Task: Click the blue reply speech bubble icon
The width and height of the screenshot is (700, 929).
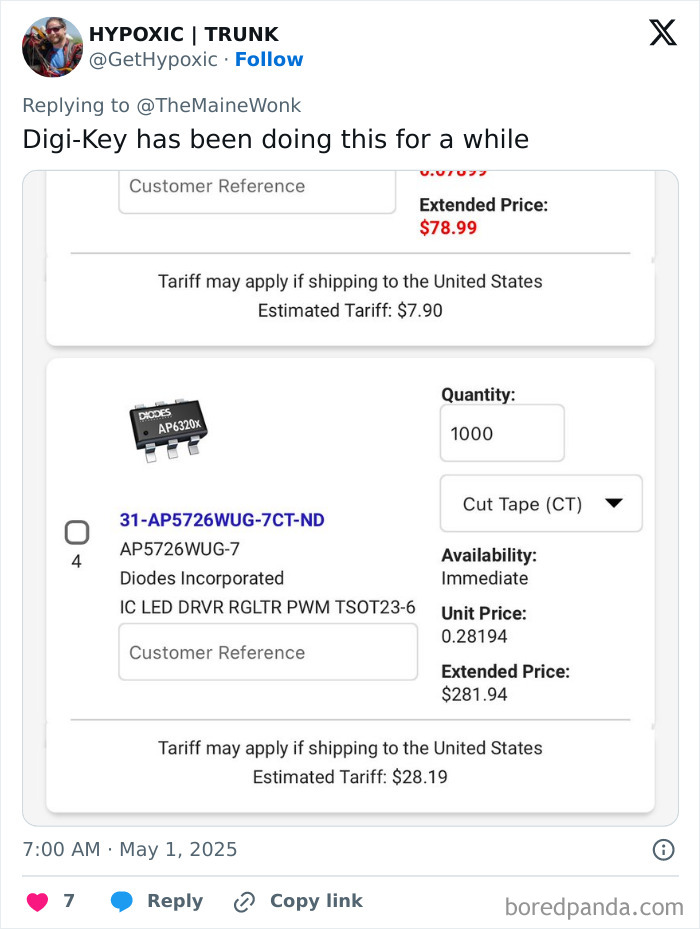Action: [120, 900]
